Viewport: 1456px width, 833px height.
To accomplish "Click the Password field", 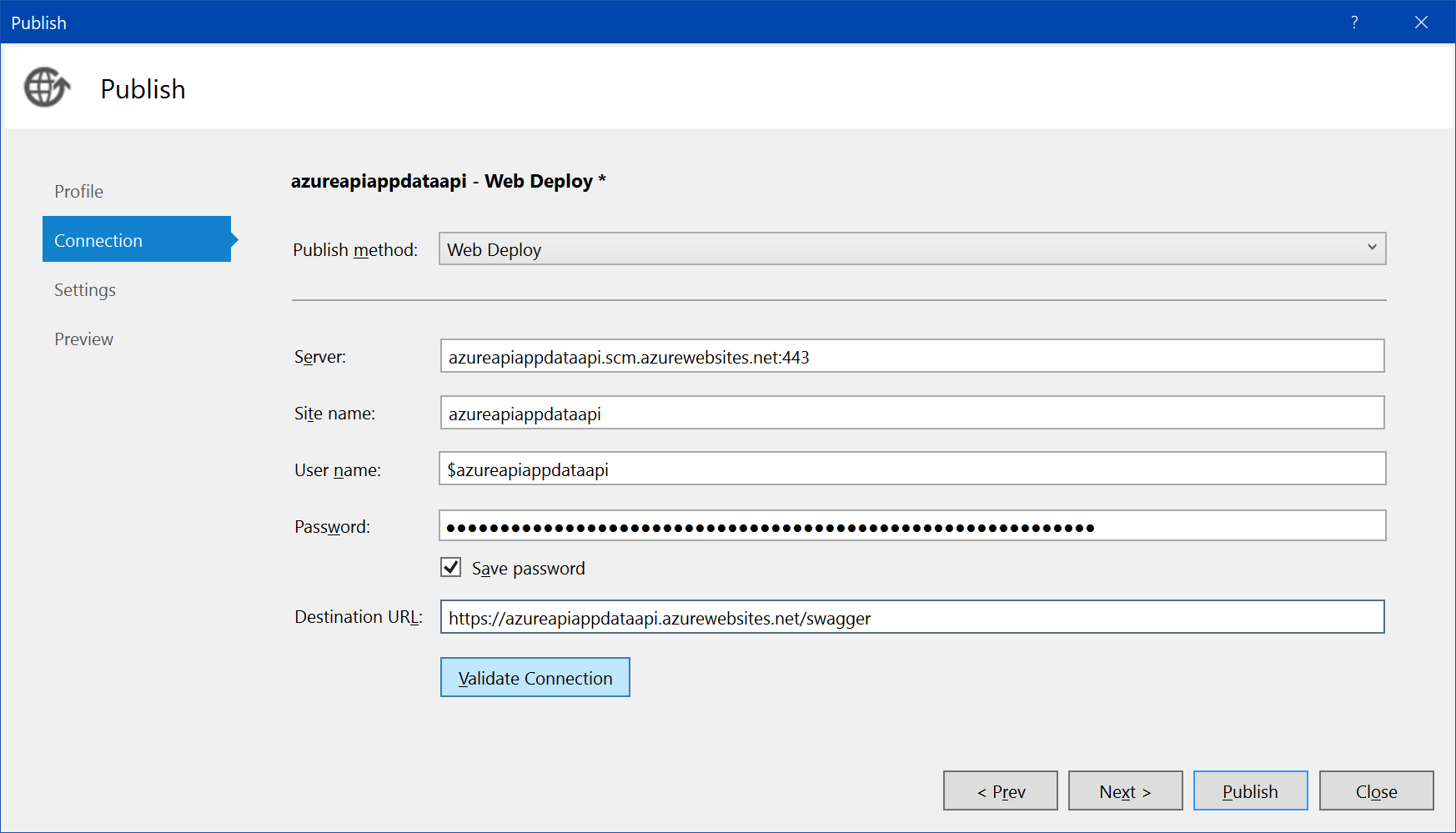I will (911, 526).
